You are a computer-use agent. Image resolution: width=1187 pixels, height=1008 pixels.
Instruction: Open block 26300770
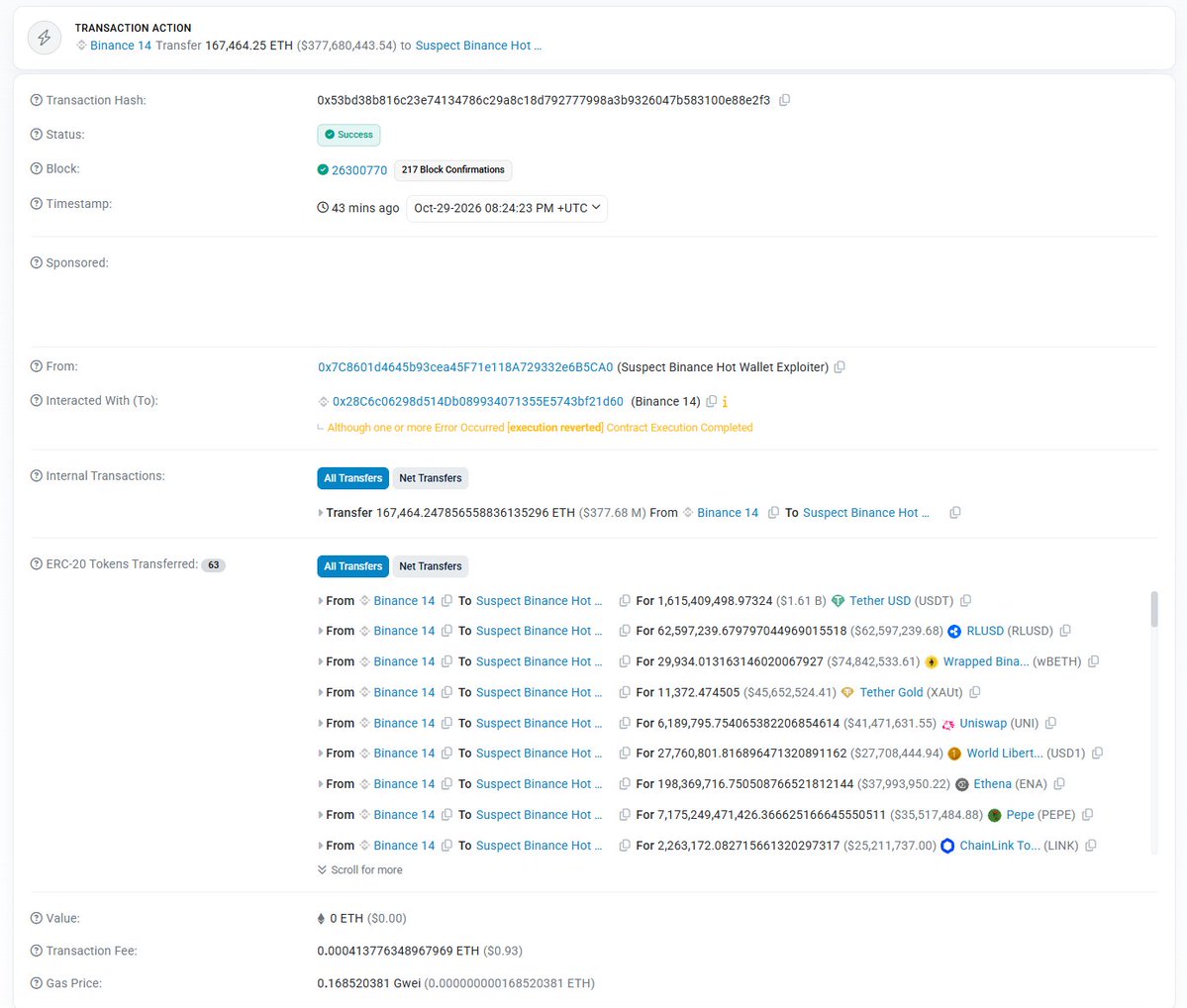coord(358,170)
